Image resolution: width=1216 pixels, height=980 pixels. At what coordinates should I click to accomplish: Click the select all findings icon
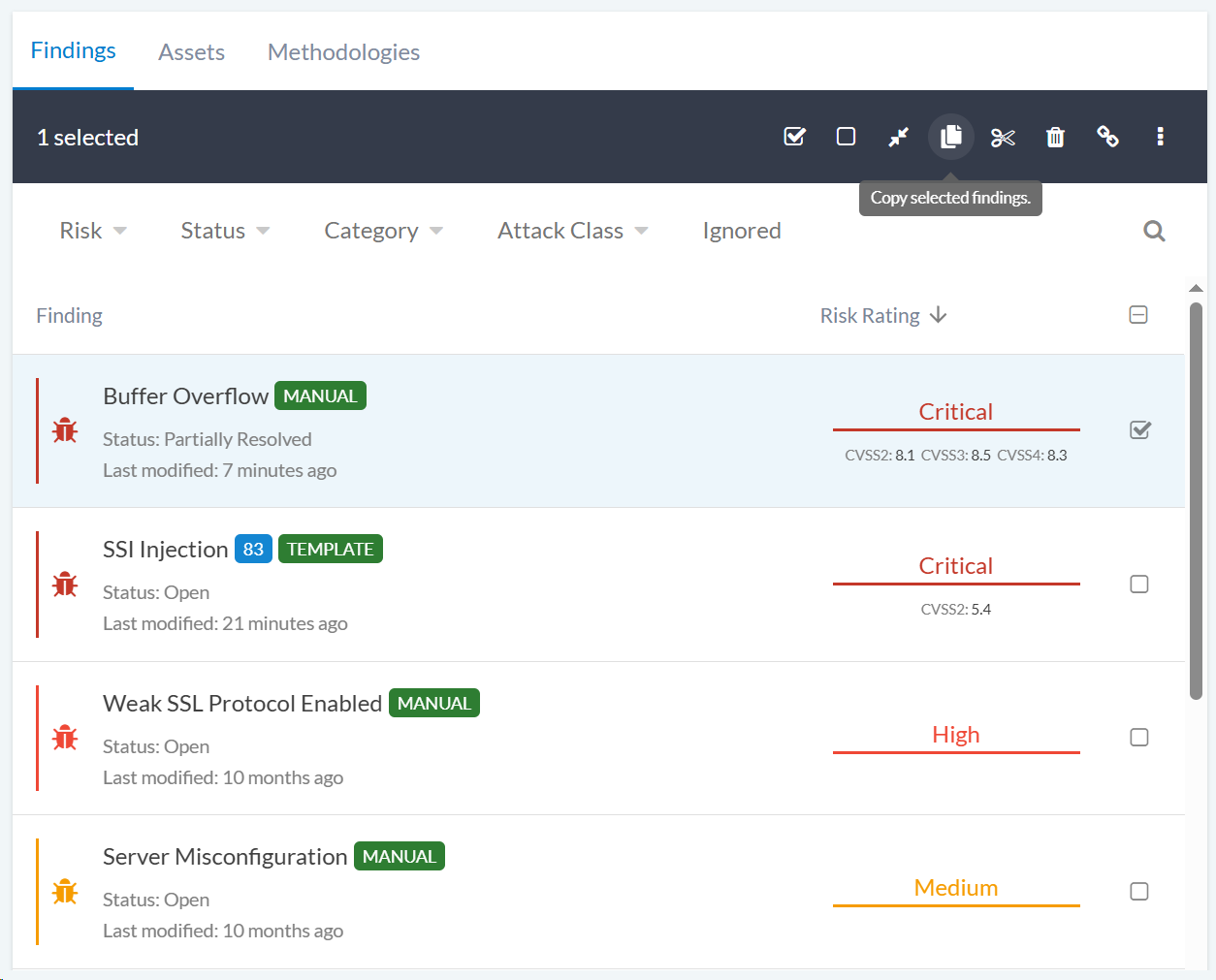point(794,137)
